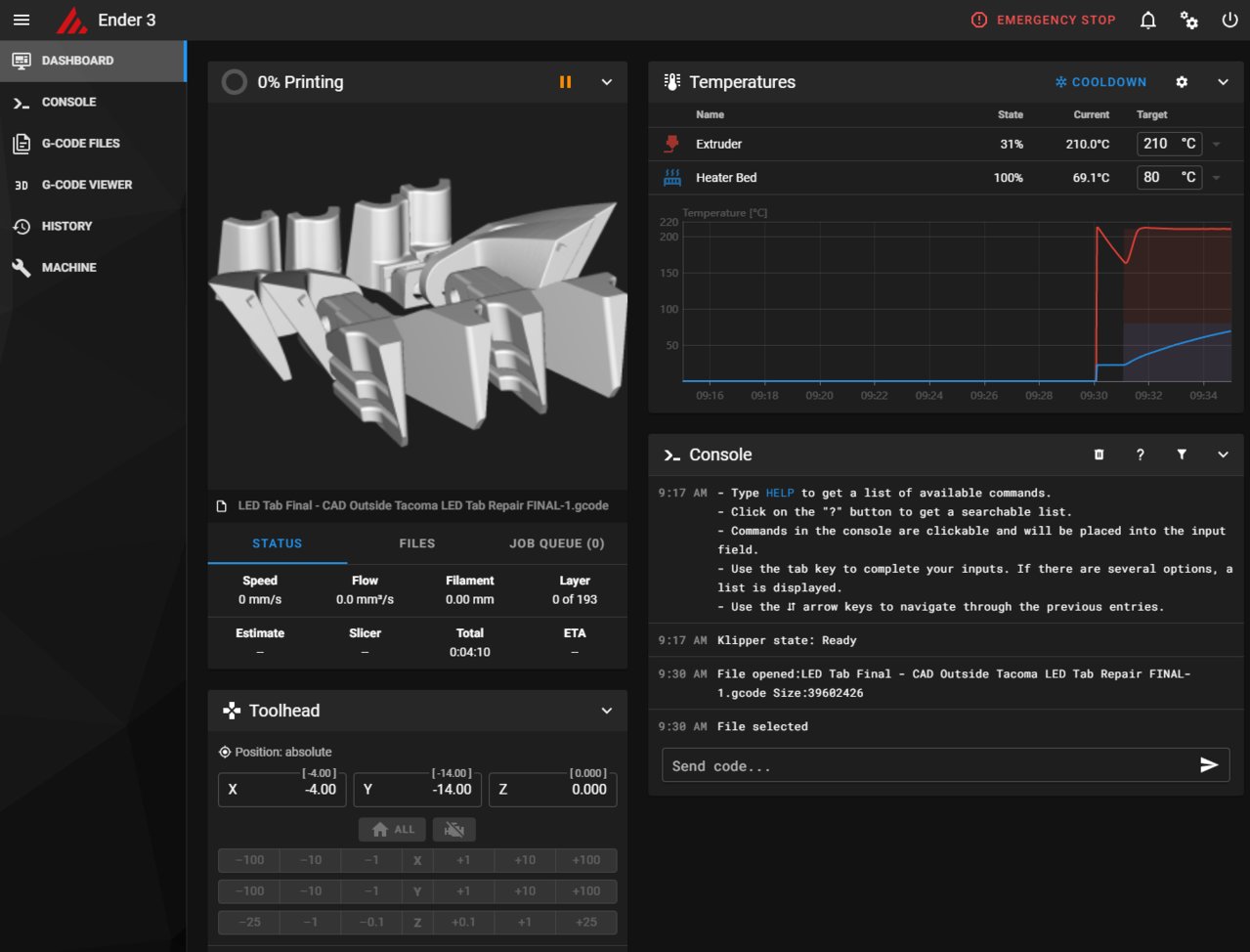Click the Total 0:04:10 time value
Image resolution: width=1250 pixels, height=952 pixels.
(x=470, y=652)
